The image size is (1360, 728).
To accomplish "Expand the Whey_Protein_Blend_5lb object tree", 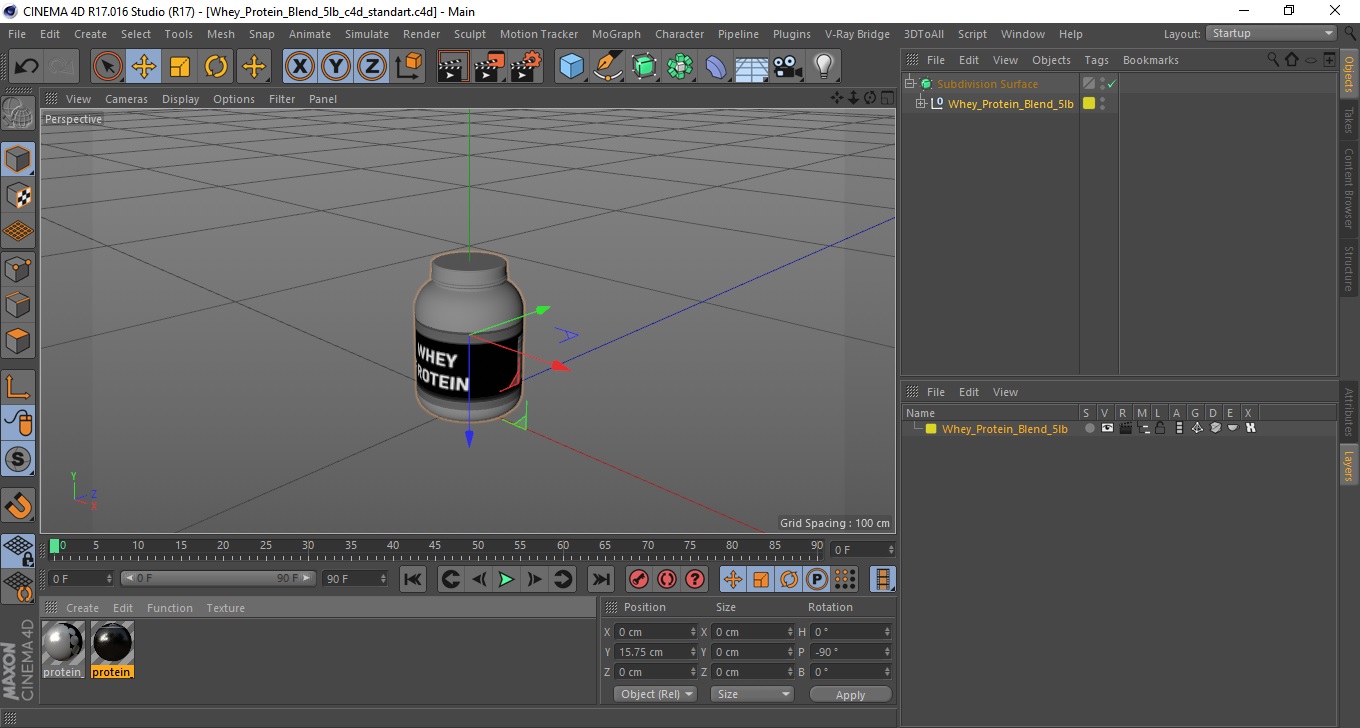I will tap(921, 103).
